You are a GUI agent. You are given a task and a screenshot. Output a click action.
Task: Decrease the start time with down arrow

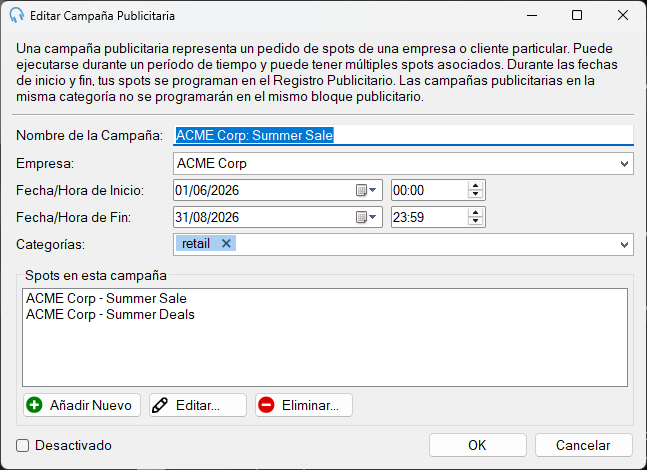[476, 194]
